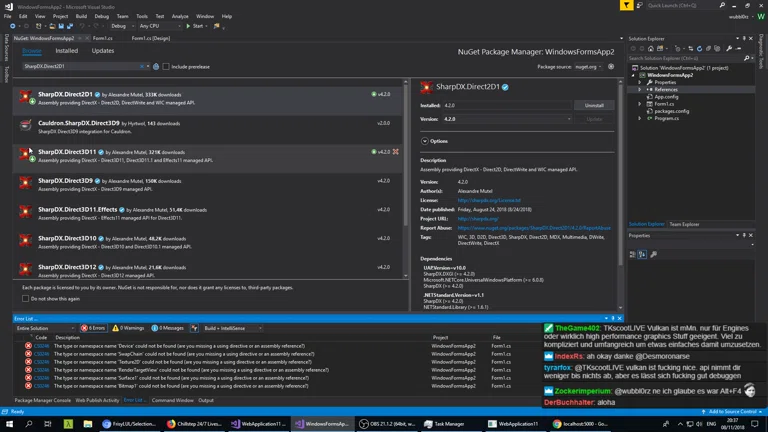Click Show All Files icon in Solution Explorer
768x432 pixels.
(x=717, y=48)
